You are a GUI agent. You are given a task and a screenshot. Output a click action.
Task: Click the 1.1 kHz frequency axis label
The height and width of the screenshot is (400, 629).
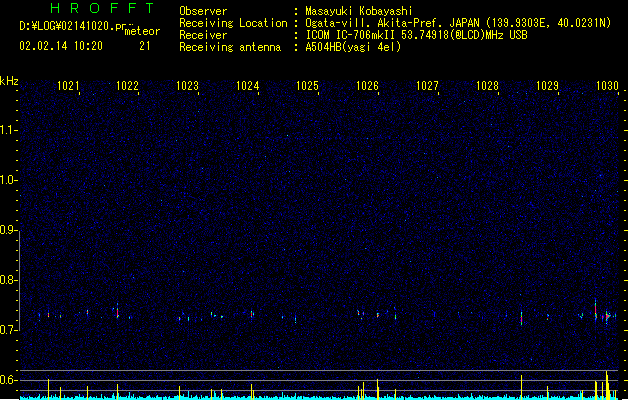coord(8,130)
